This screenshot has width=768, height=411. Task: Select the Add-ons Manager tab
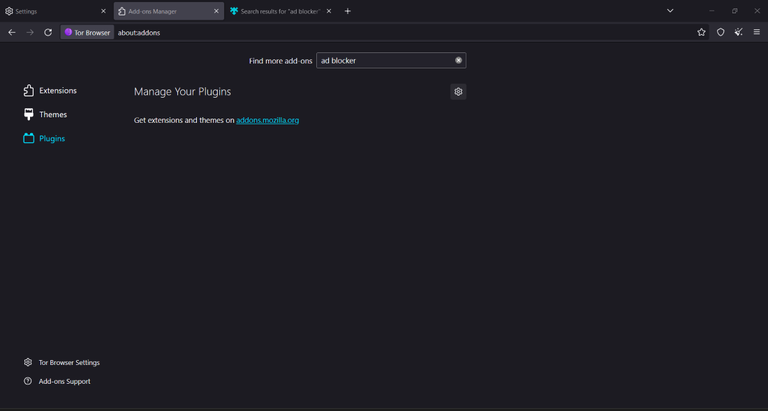coord(169,11)
